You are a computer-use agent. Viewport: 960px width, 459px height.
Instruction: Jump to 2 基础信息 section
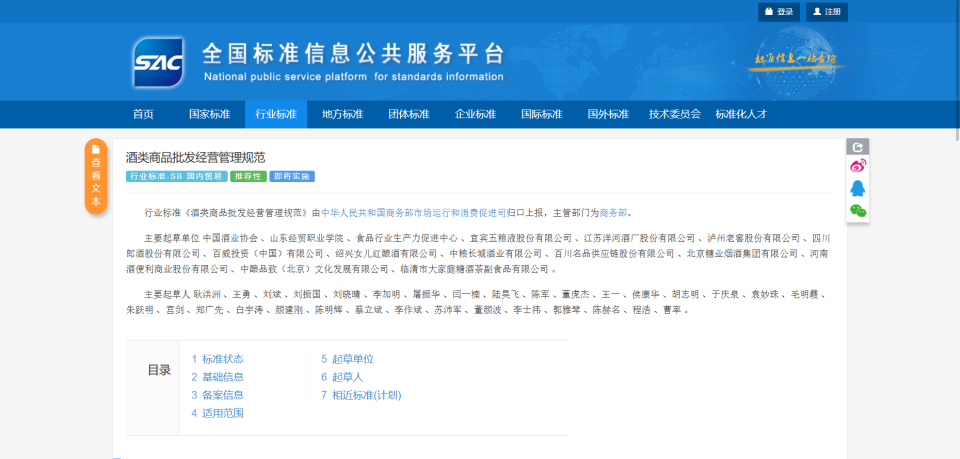[x=217, y=377]
